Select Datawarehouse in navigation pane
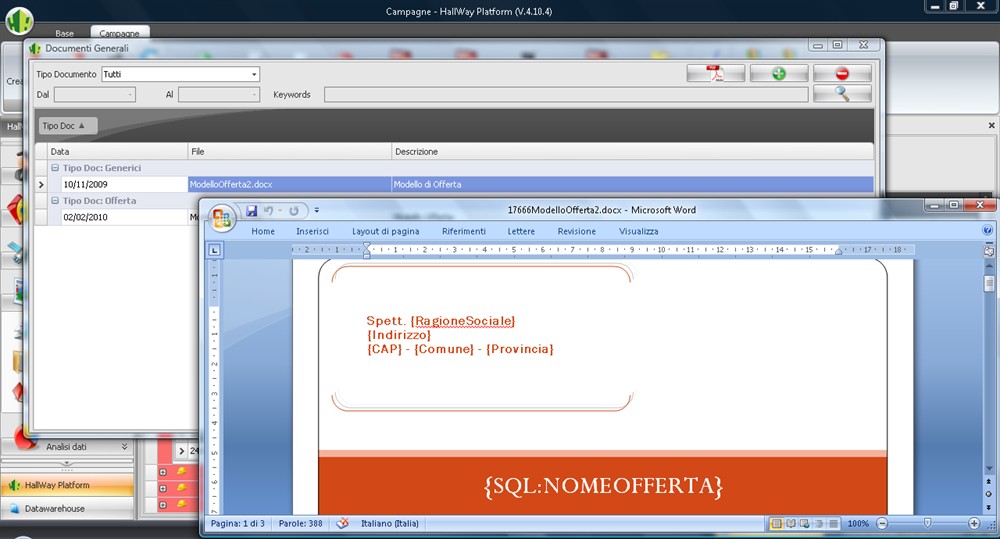Viewport: 1000px width, 539px height. coord(68,508)
